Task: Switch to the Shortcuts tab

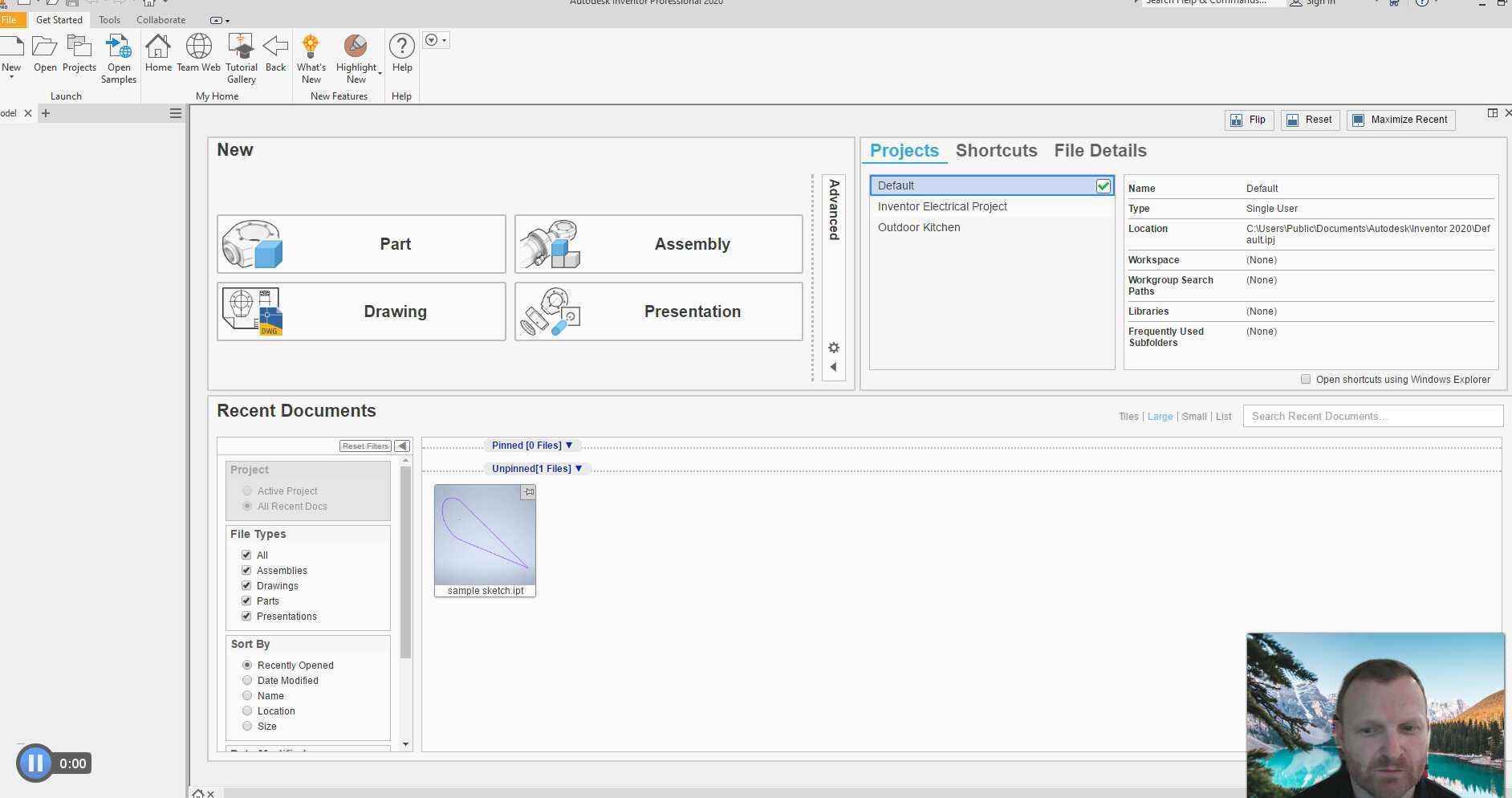Action: 996,151
